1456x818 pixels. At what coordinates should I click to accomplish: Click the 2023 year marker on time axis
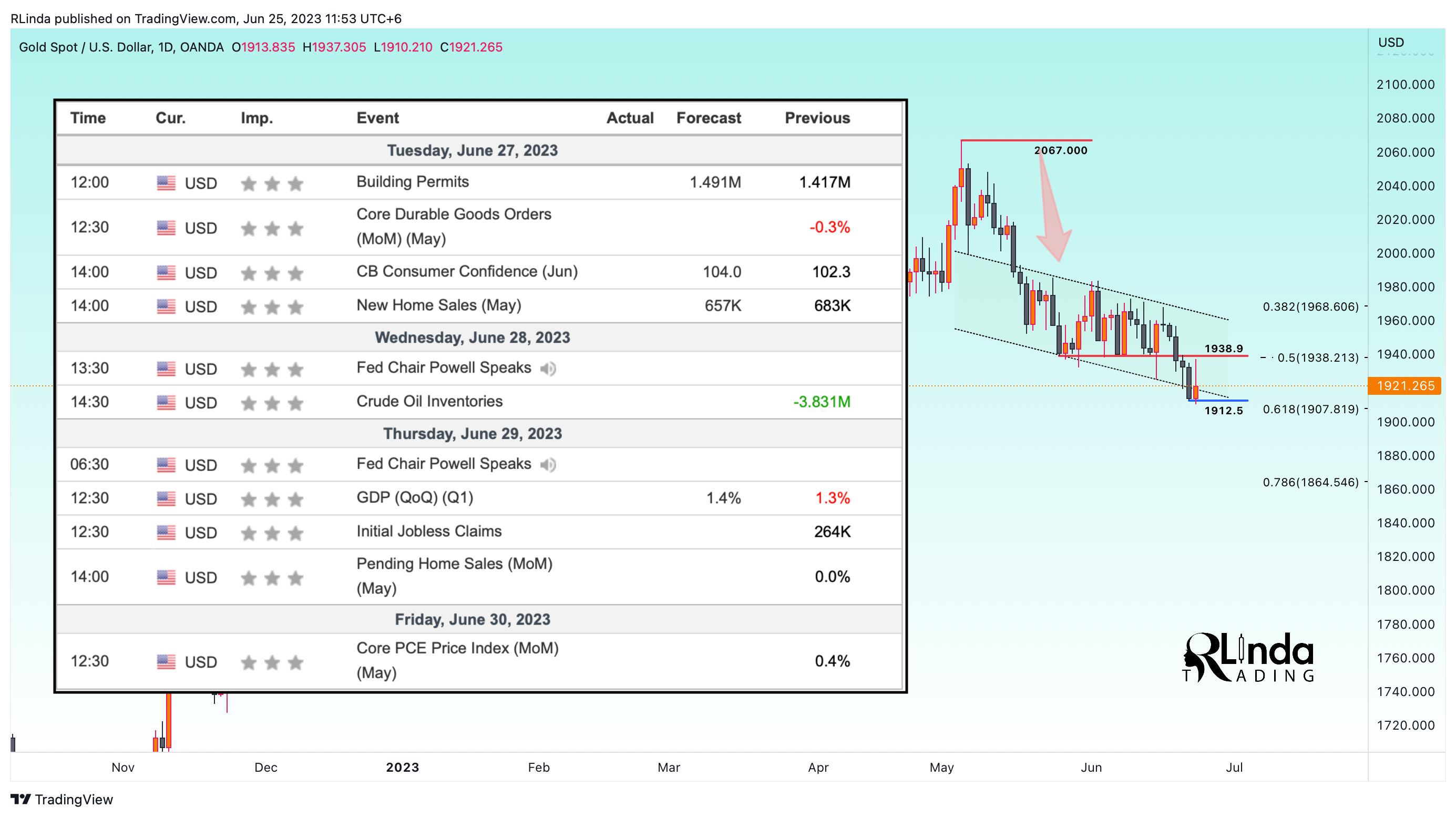403,767
